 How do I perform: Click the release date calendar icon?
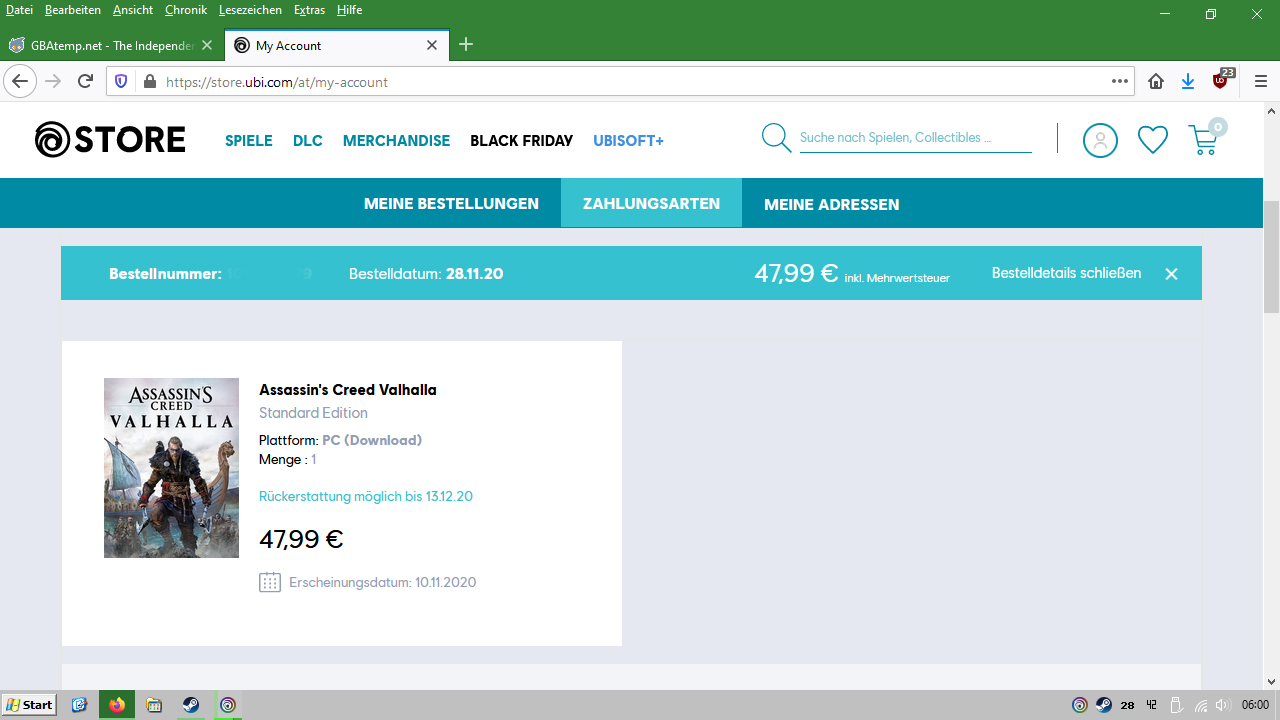(270, 582)
